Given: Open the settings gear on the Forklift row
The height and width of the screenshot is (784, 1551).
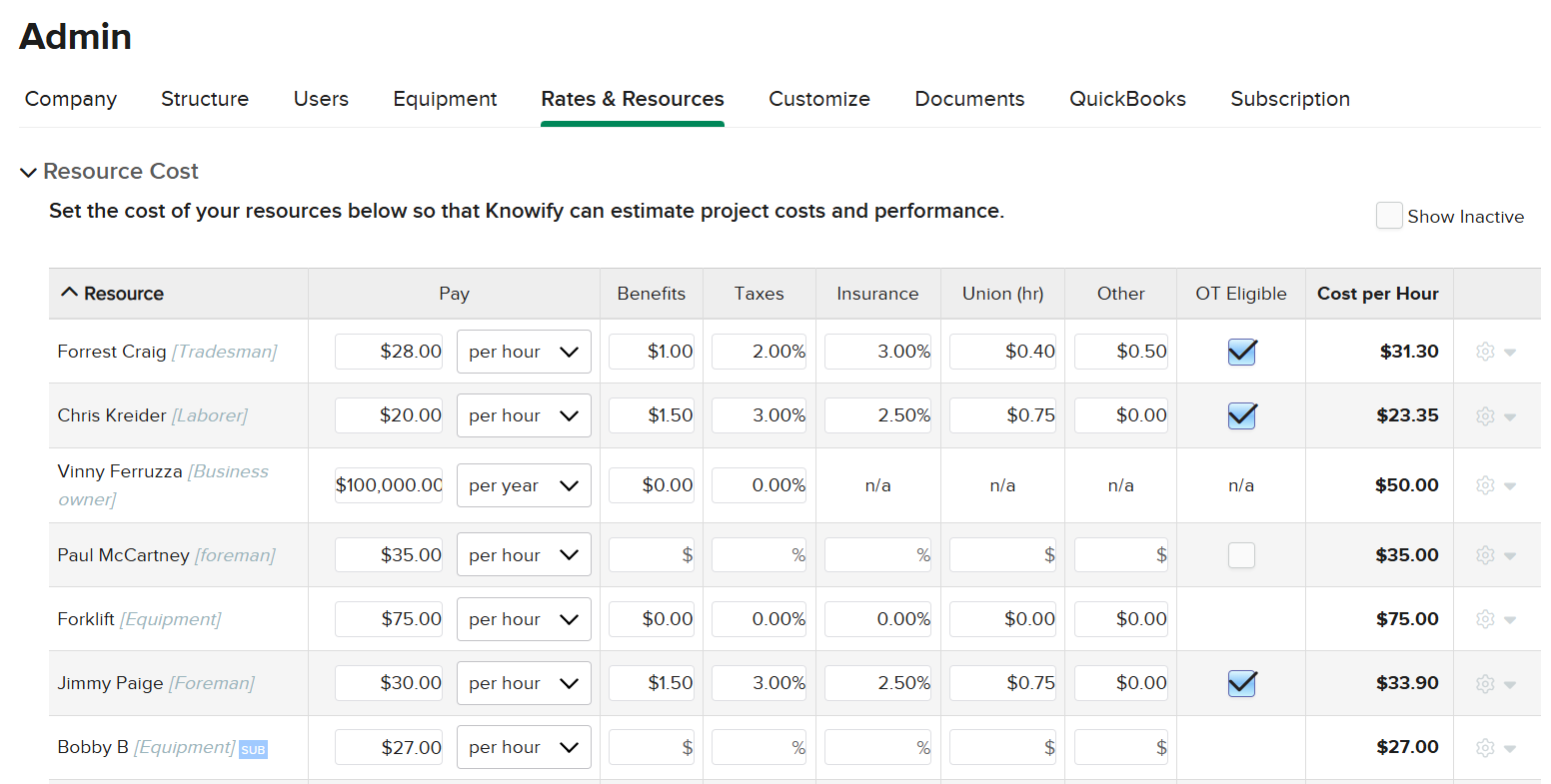Looking at the screenshot, I should 1485,619.
